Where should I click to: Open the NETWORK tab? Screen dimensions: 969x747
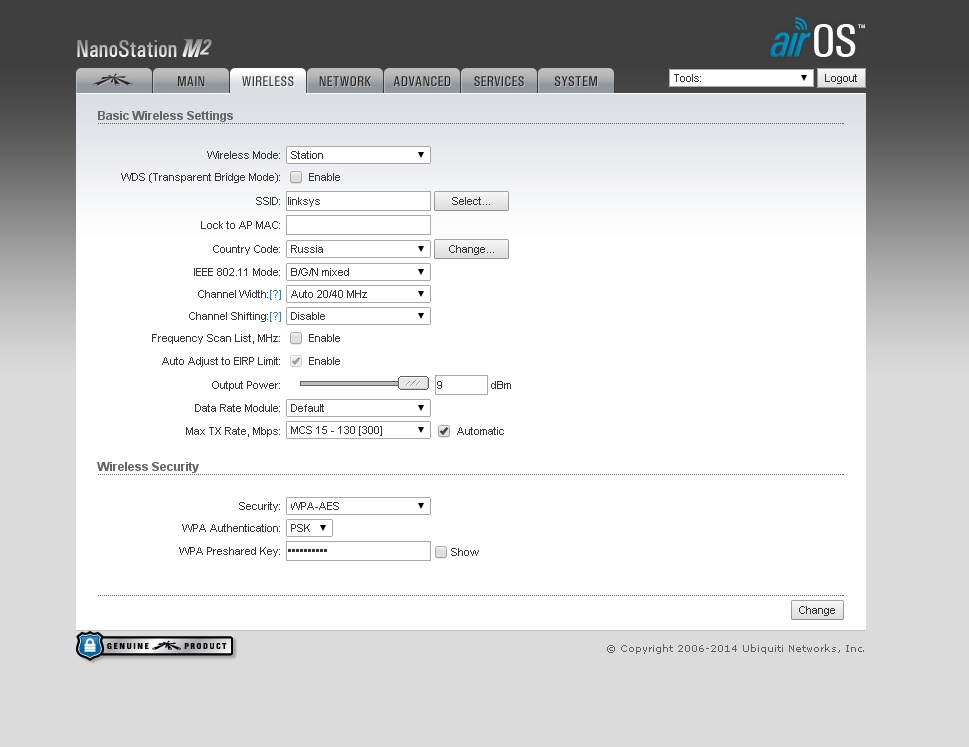tap(345, 81)
